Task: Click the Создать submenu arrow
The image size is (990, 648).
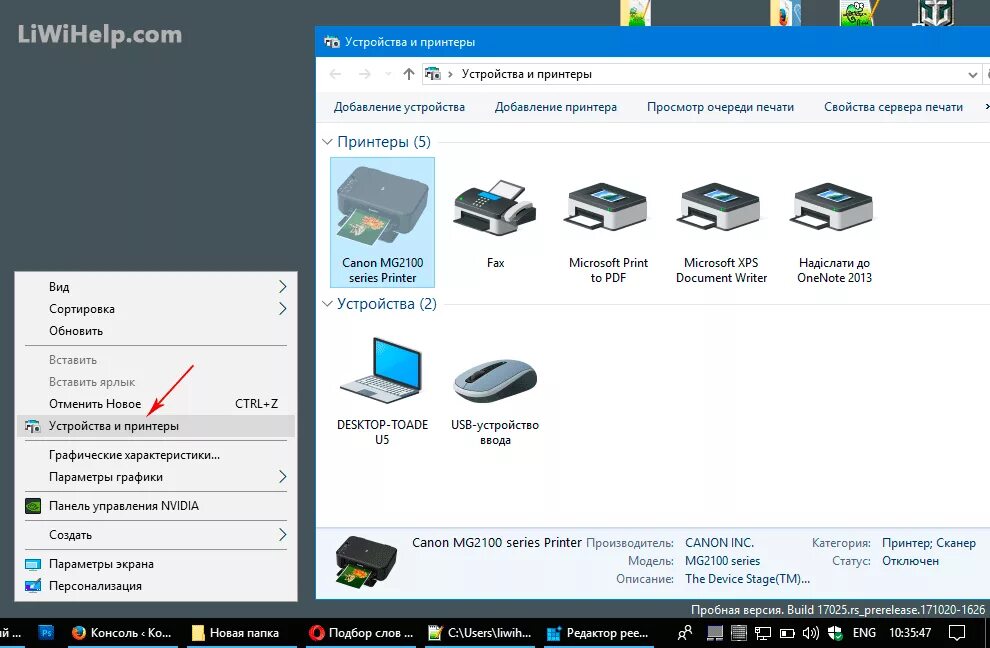Action: coord(282,535)
